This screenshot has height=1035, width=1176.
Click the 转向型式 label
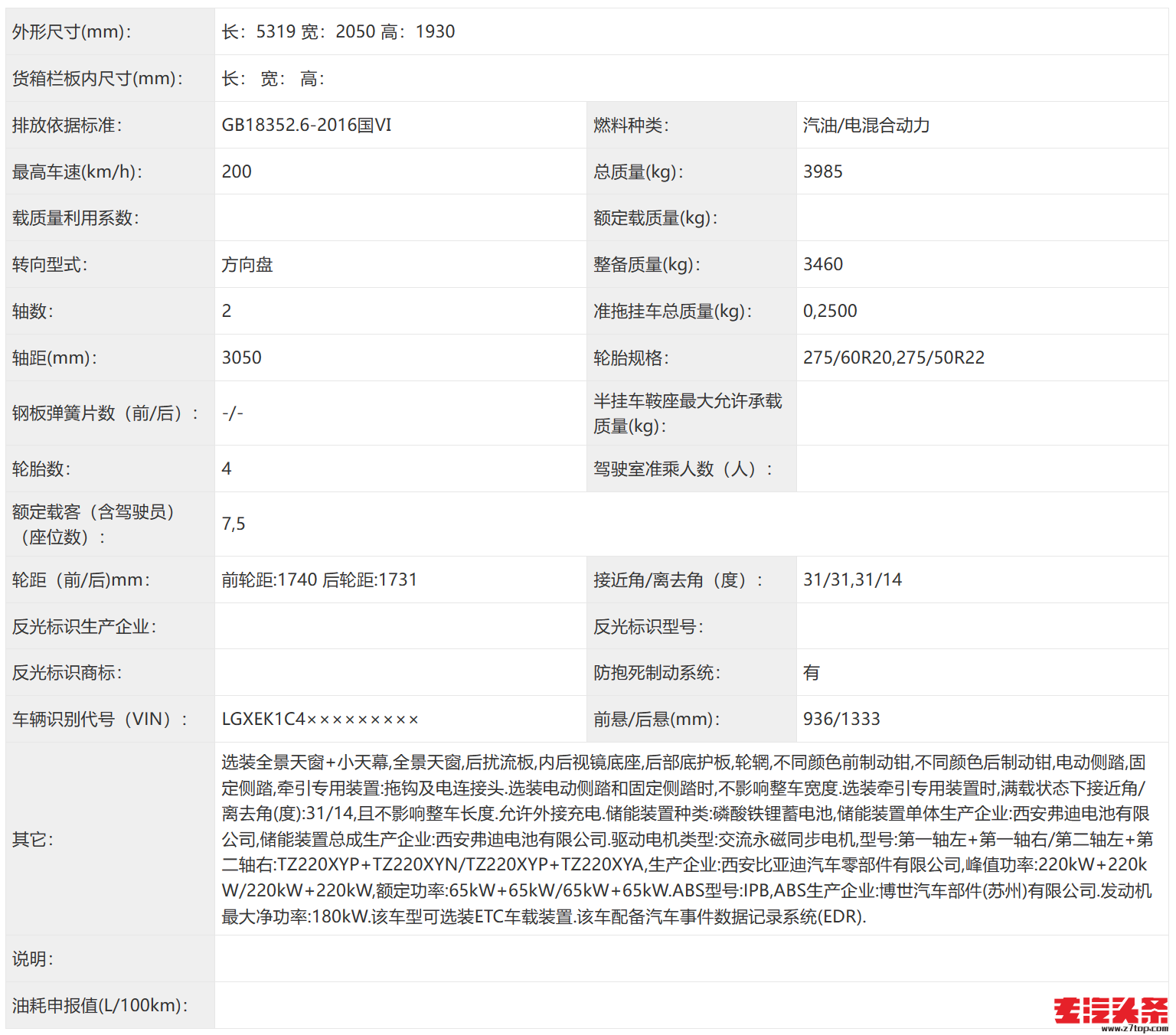50,265
